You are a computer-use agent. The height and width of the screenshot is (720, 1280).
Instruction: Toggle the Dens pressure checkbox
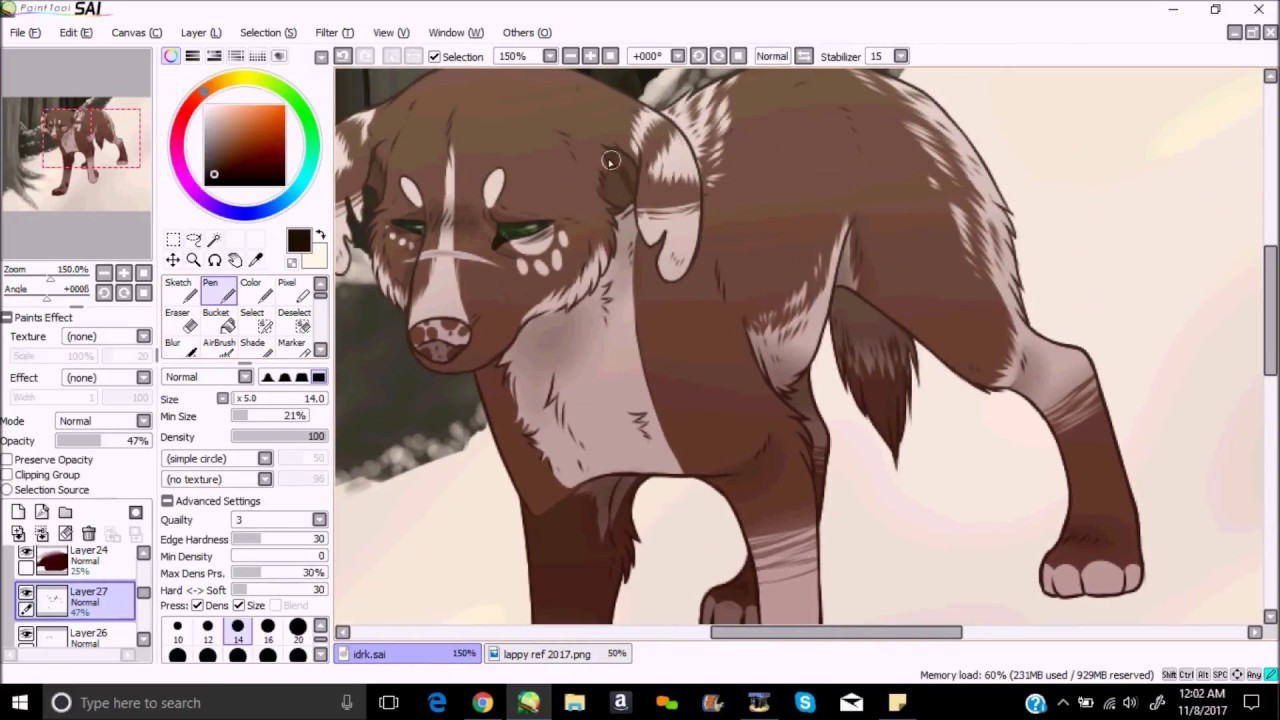197,606
